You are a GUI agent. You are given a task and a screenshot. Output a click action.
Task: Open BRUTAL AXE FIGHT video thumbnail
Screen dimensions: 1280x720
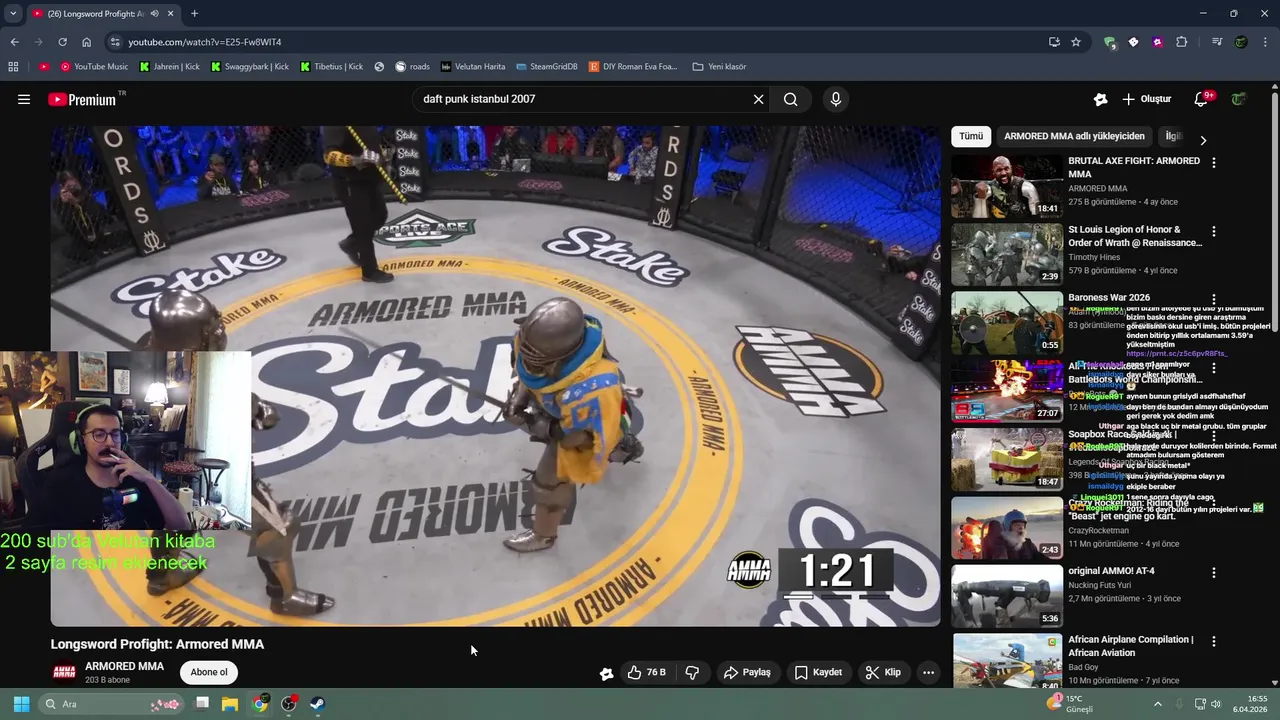point(1007,186)
